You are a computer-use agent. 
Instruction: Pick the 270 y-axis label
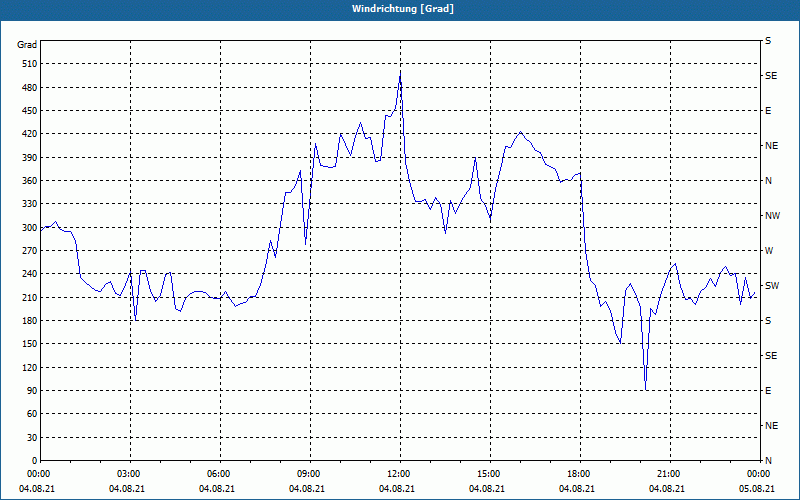[30, 251]
